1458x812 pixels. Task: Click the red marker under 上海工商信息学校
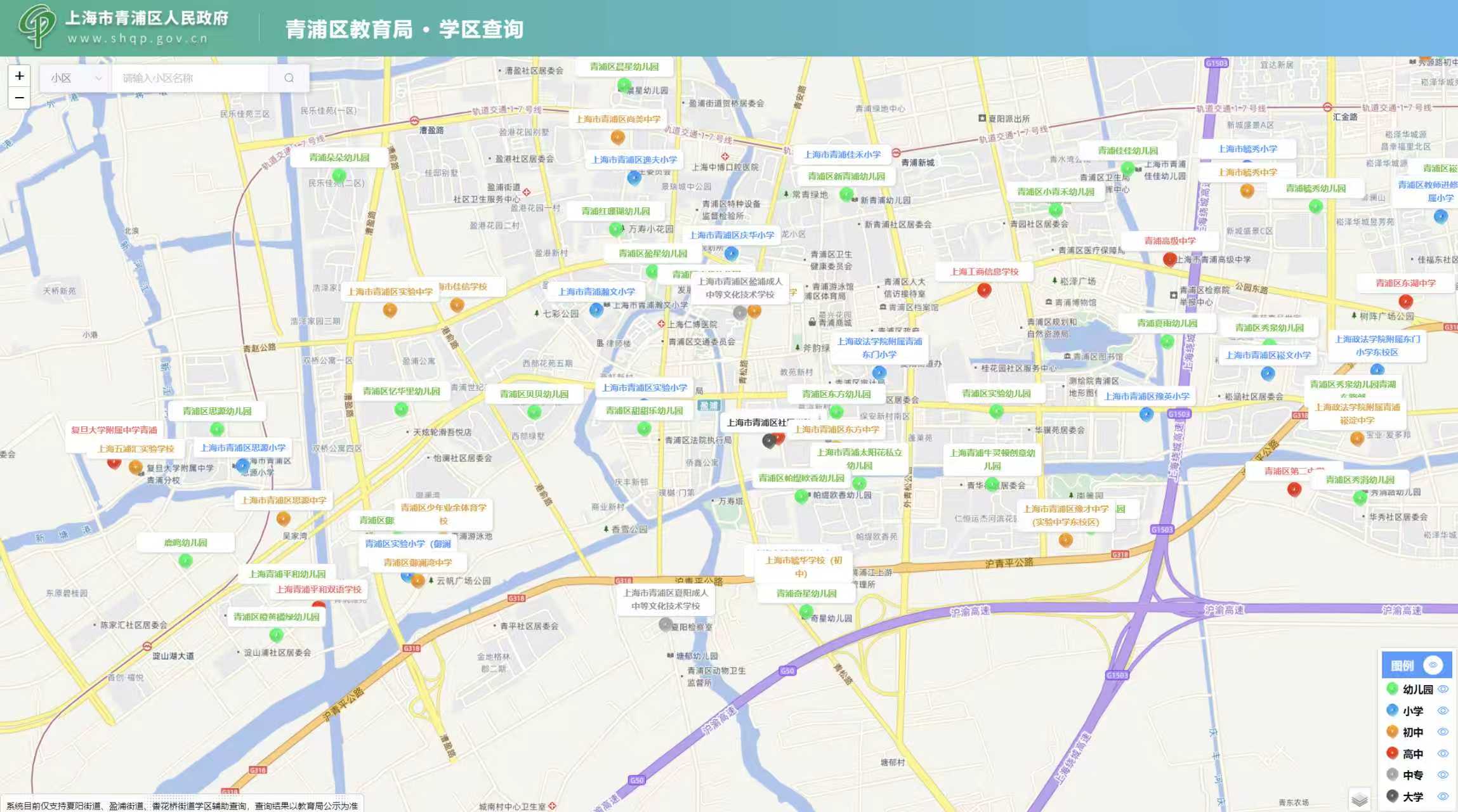click(984, 290)
